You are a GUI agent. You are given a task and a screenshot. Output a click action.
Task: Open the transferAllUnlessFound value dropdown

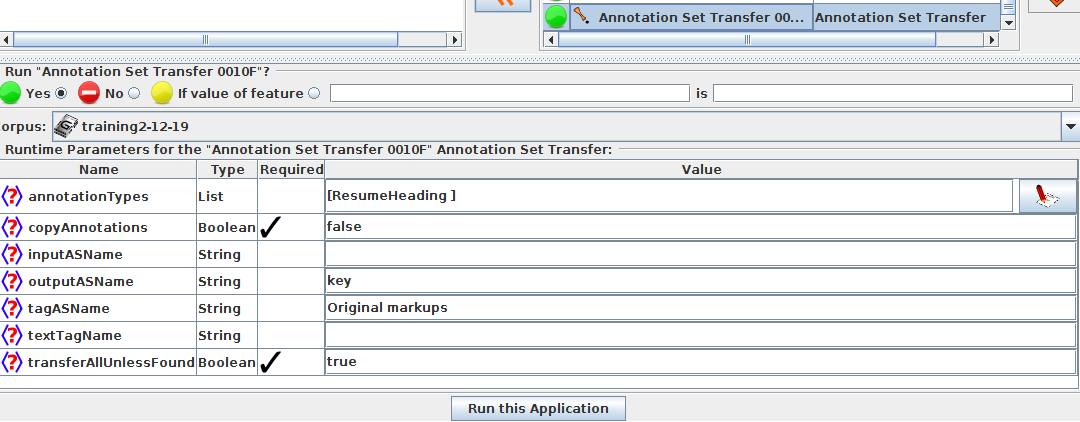[x=700, y=362]
